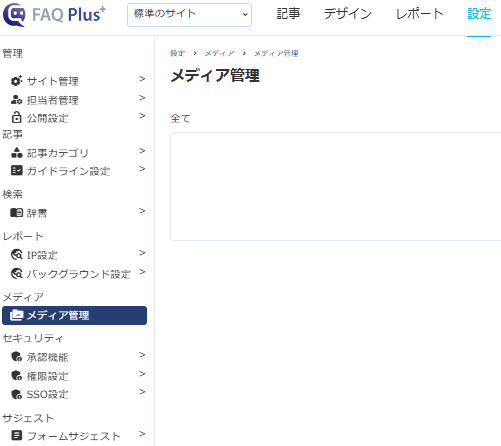Click the メディア breadcrumb link
The width and height of the screenshot is (501, 446).
point(219,53)
